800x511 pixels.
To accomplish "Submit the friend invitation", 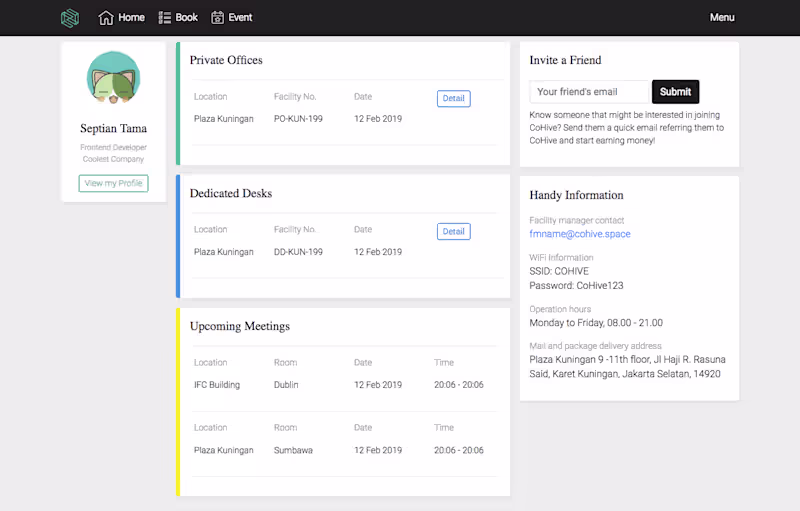I will pyautogui.click(x=675, y=92).
